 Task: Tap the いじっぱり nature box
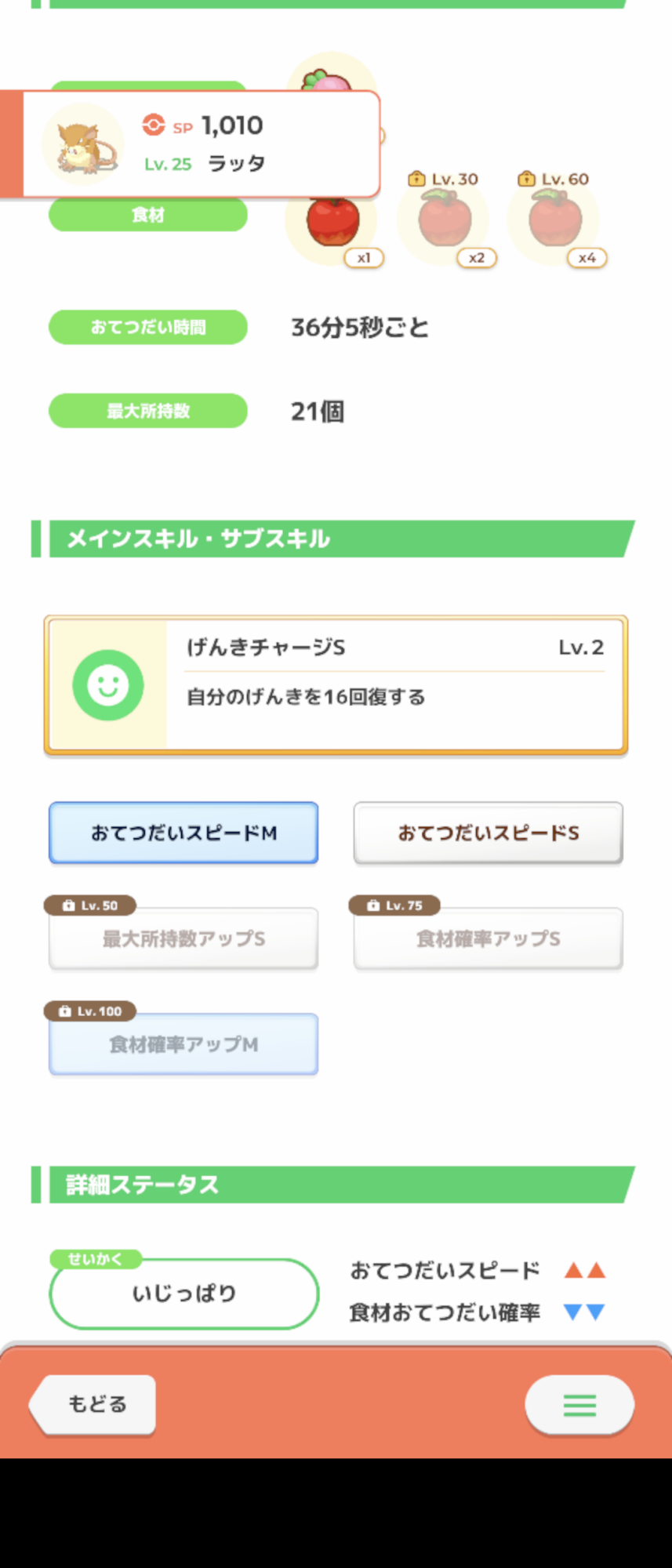[183, 1294]
